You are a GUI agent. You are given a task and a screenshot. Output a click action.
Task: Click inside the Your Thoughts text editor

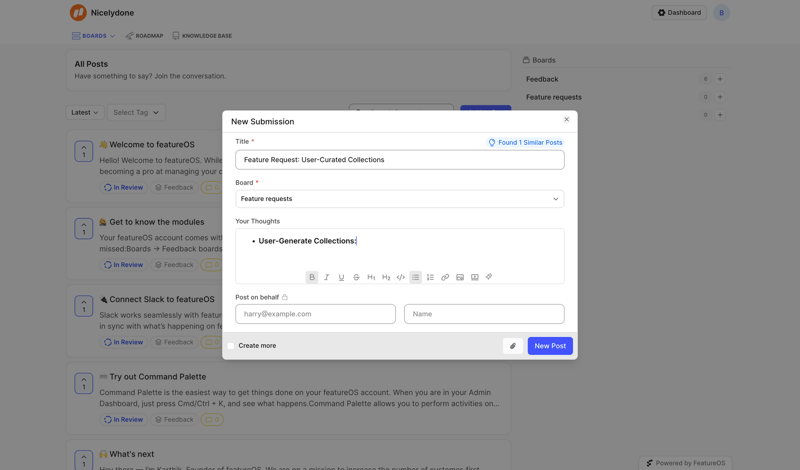point(399,250)
